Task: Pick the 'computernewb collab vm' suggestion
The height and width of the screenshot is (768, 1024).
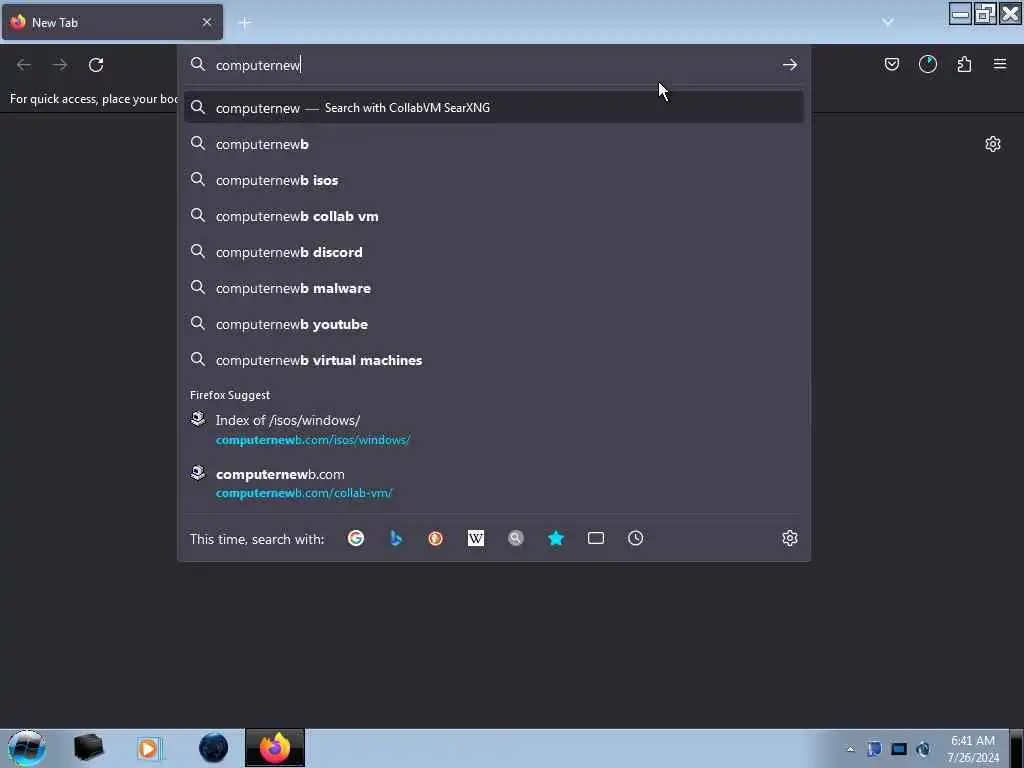Action: (x=494, y=216)
